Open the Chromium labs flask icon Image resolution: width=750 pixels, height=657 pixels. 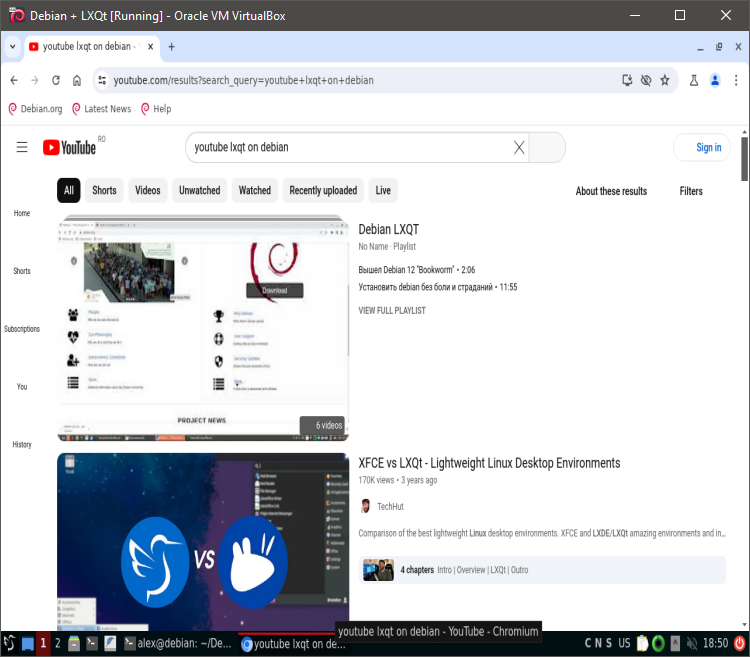pos(694,80)
